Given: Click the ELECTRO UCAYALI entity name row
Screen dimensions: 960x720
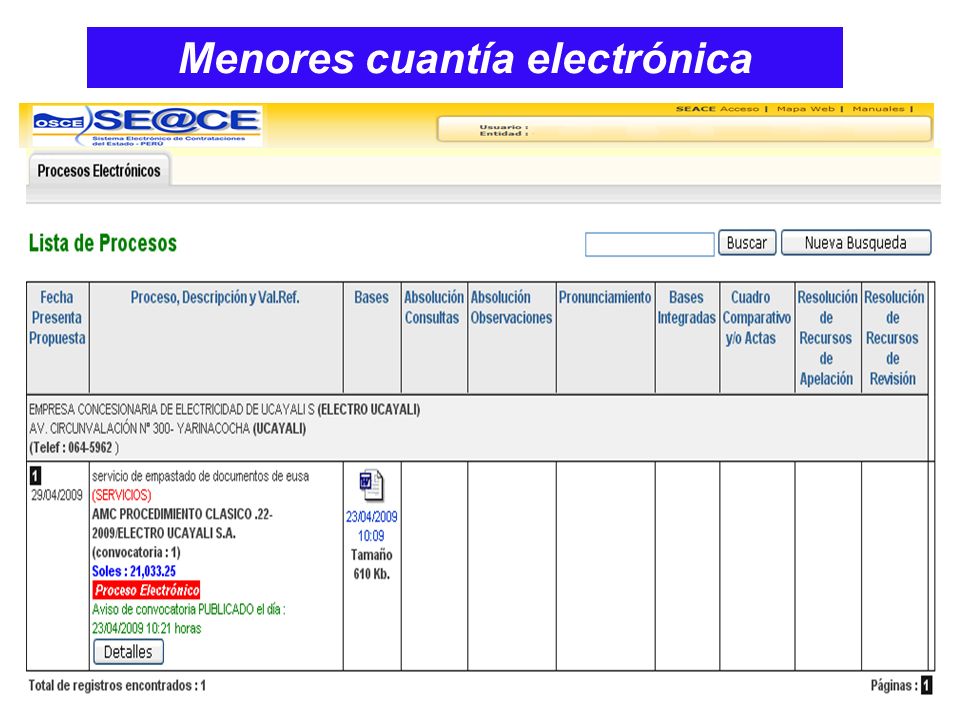Looking at the screenshot, I should [225, 409].
